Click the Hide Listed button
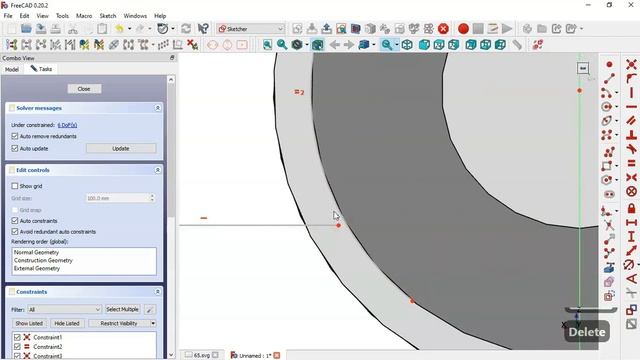 67,323
